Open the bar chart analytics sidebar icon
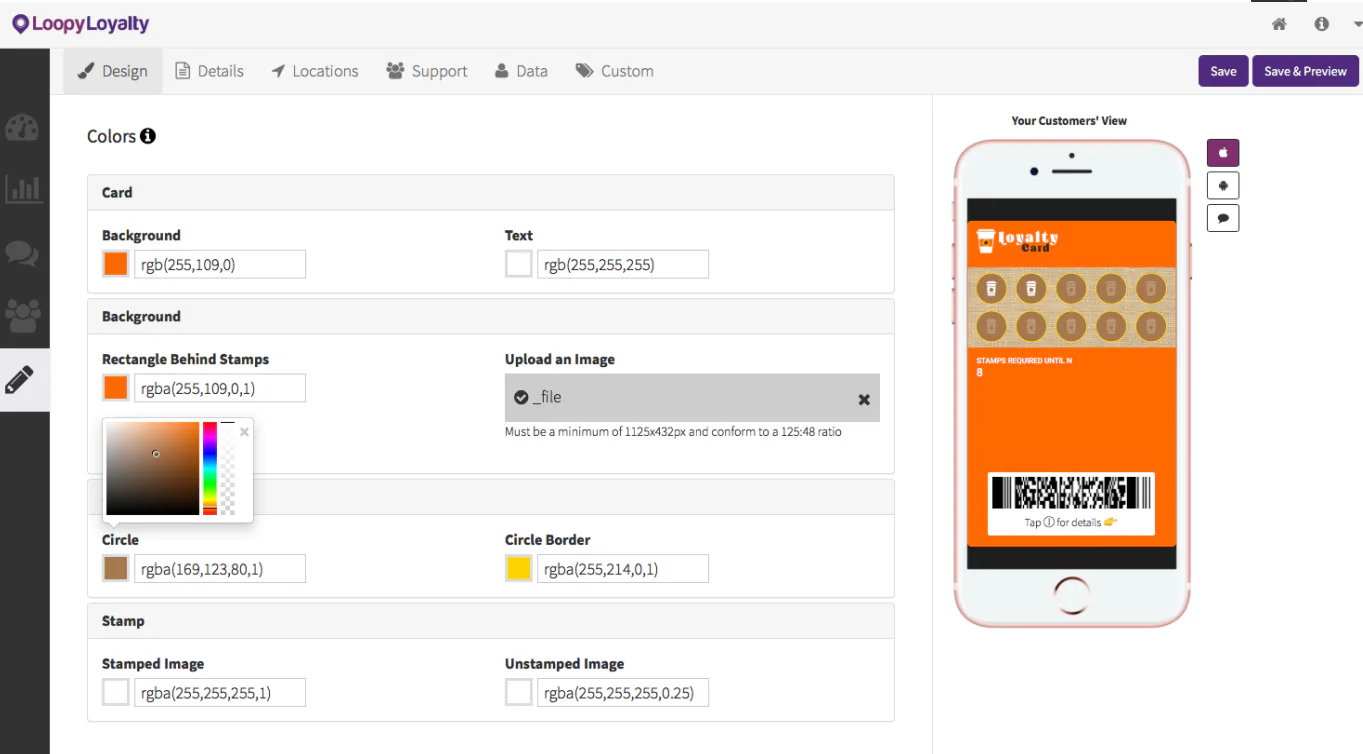 22,189
